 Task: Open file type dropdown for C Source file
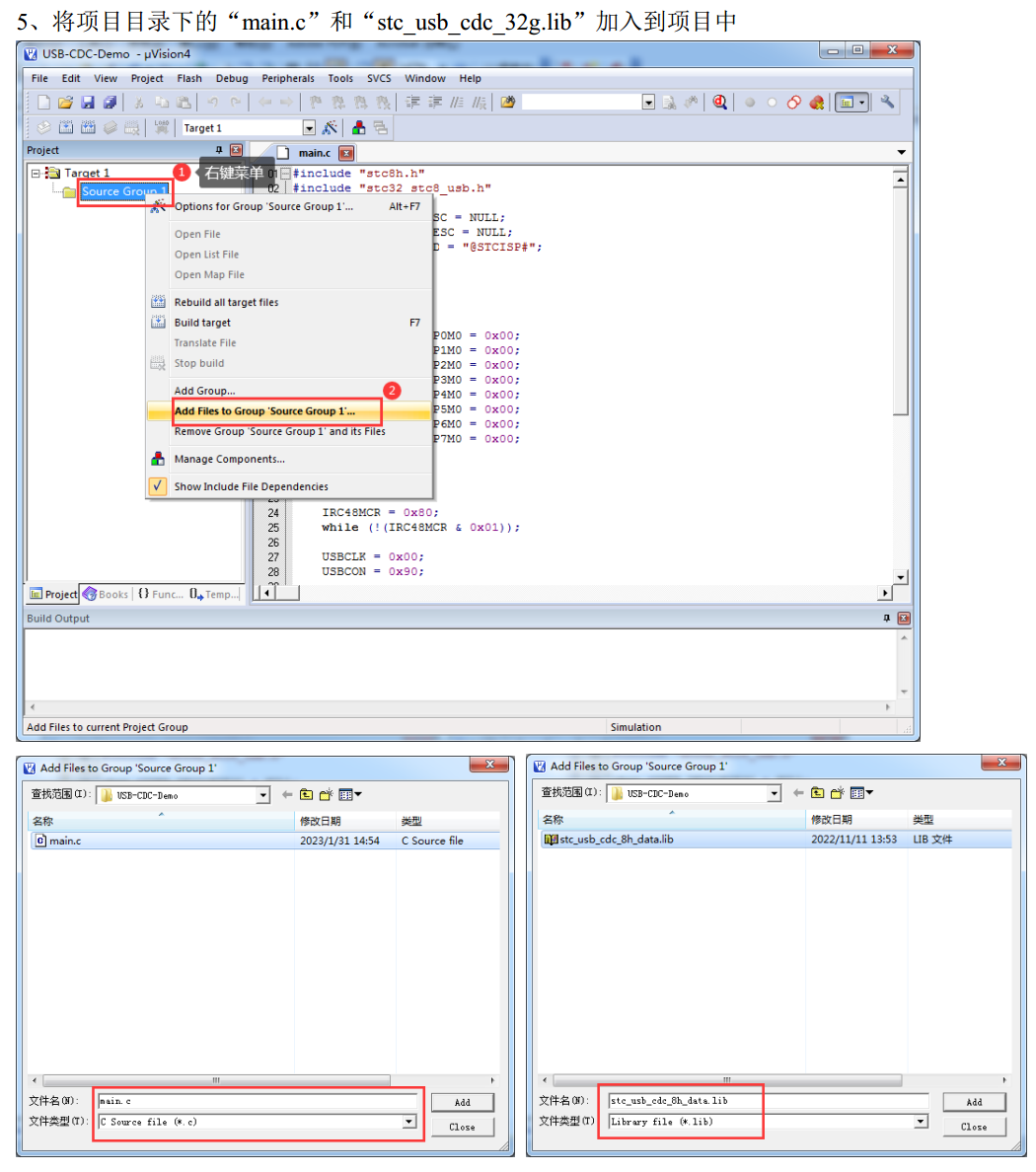[408, 1121]
